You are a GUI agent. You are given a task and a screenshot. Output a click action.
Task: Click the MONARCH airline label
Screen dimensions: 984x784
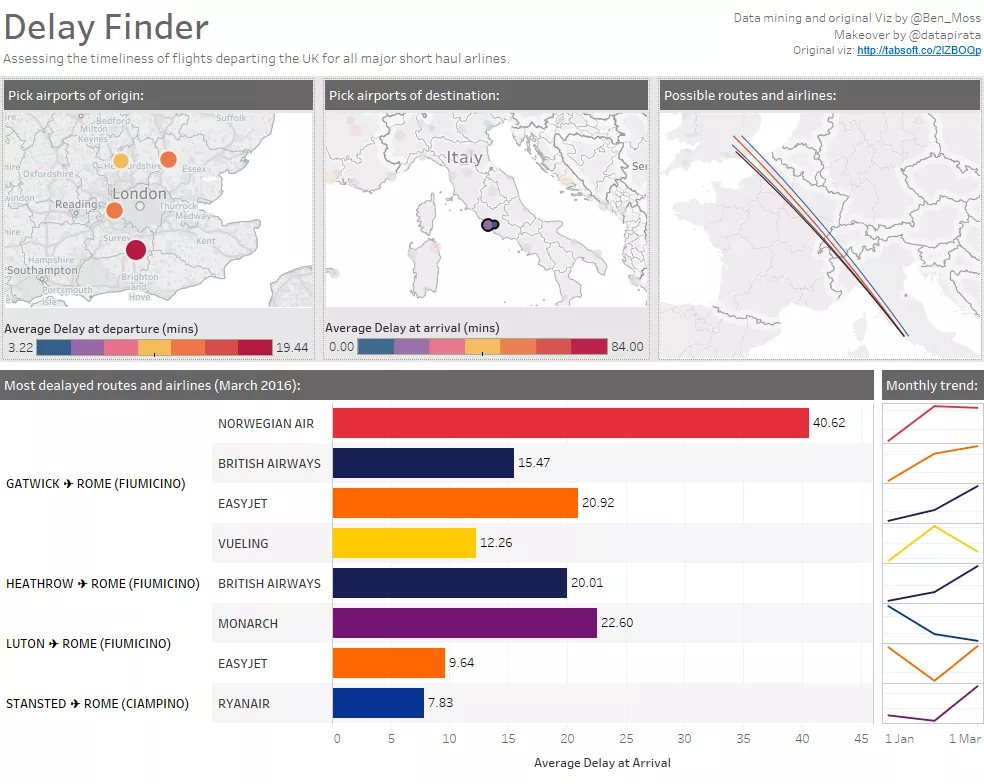(248, 623)
